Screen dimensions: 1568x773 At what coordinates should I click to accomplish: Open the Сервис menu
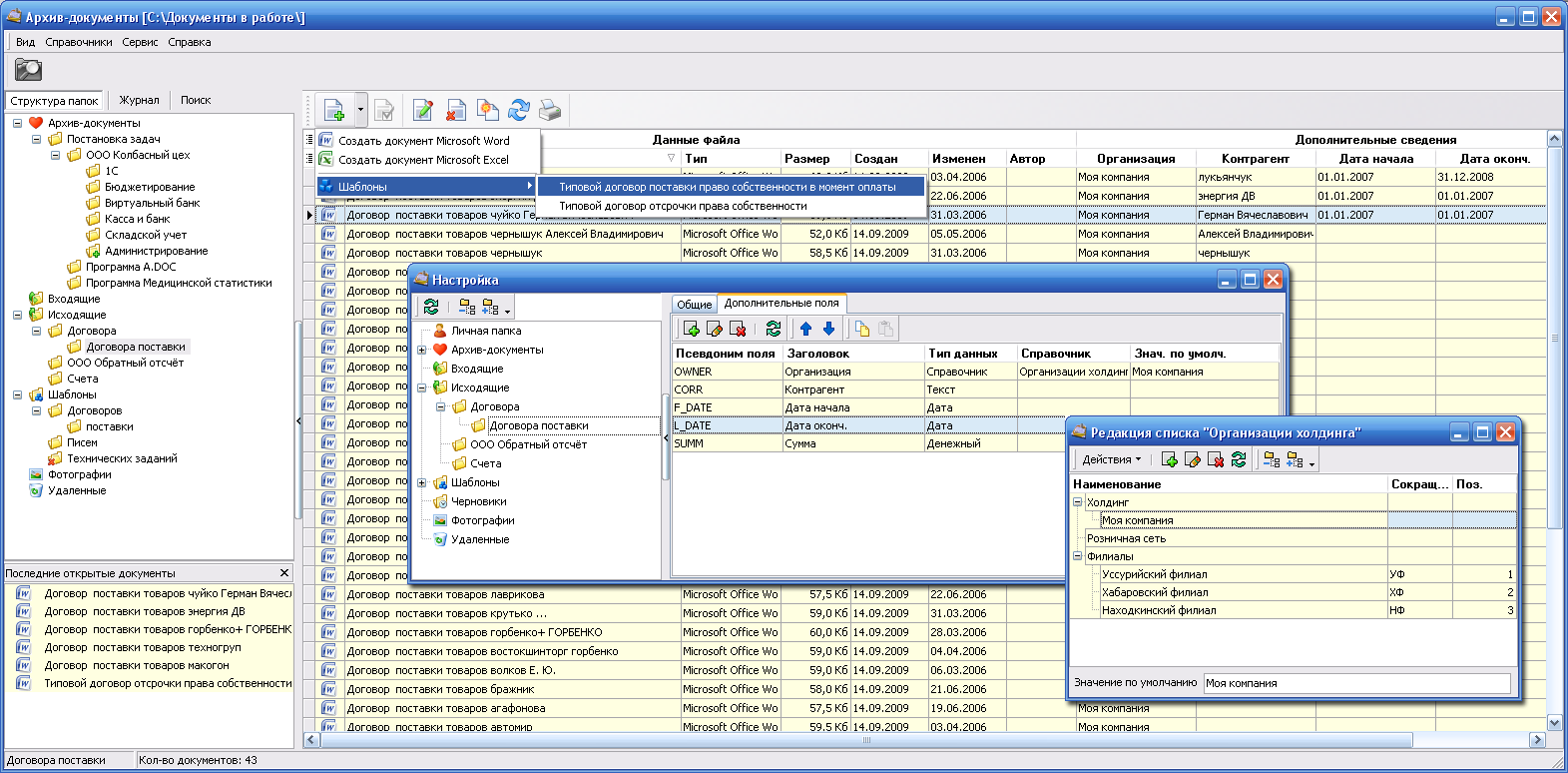point(140,42)
